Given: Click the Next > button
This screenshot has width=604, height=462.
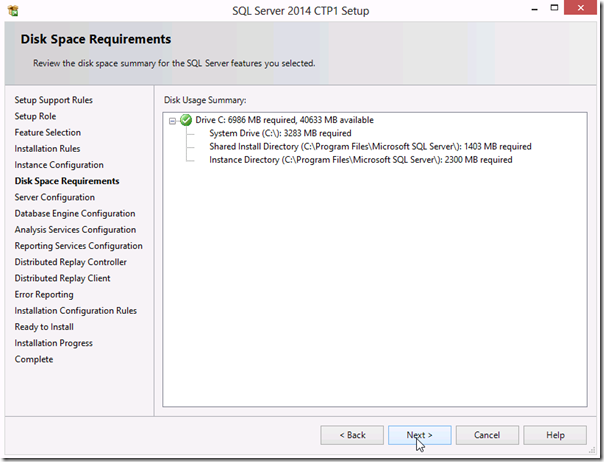Looking at the screenshot, I should coord(419,435).
